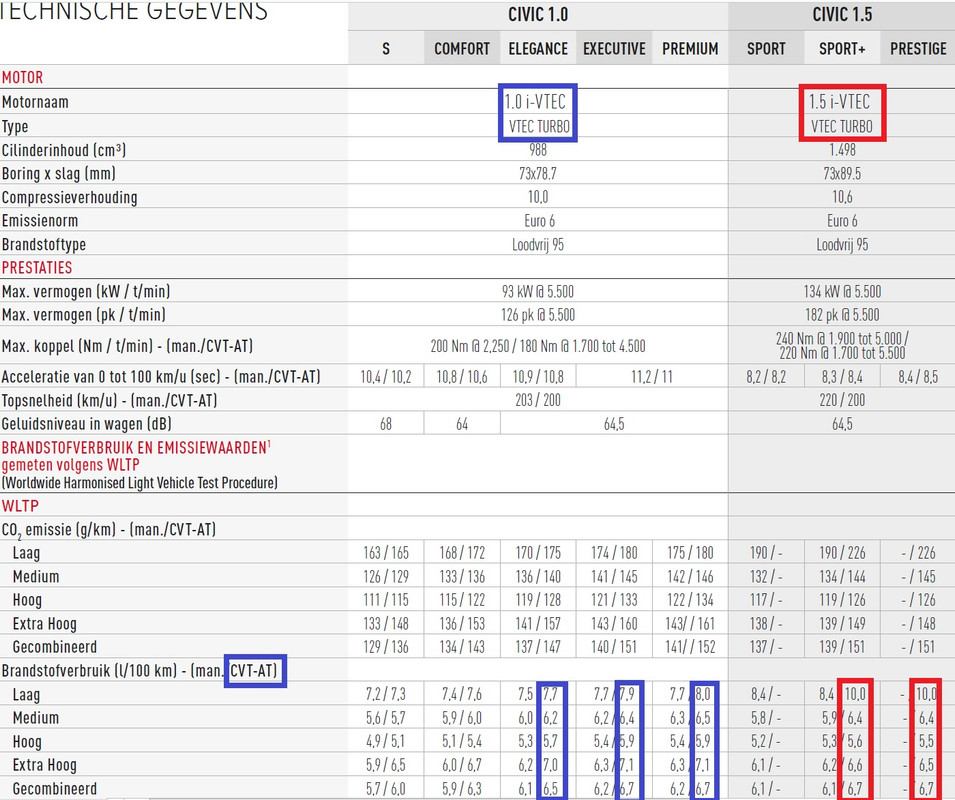The height and width of the screenshot is (800, 955).
Task: Select the PREMIUM trim column header
Action: click(690, 49)
